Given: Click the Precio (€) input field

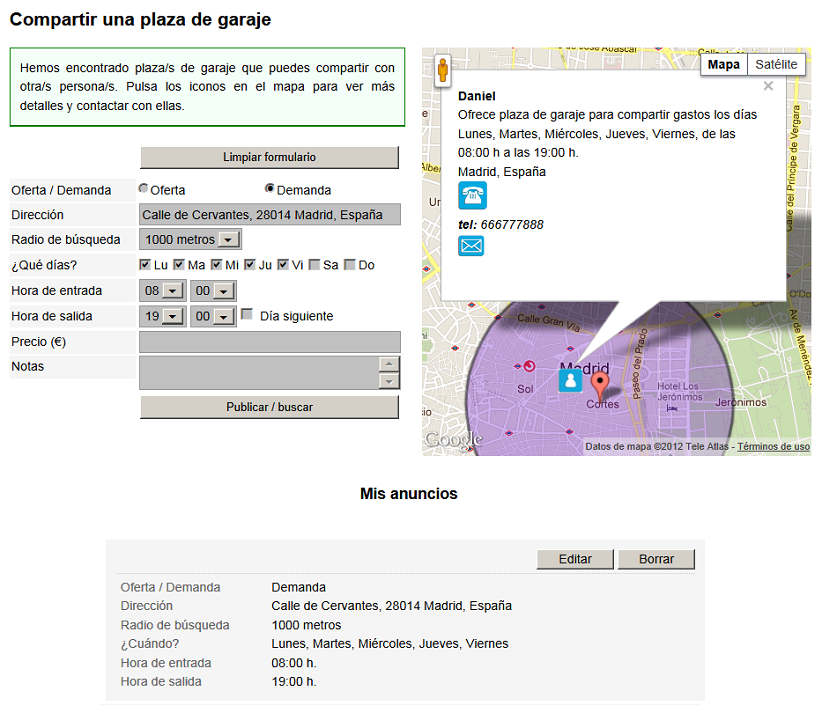Looking at the screenshot, I should pos(269,342).
